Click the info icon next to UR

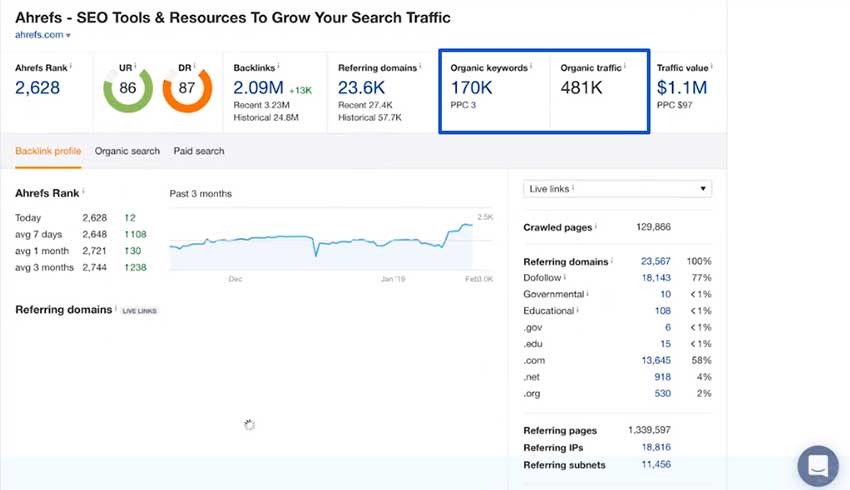(x=135, y=66)
